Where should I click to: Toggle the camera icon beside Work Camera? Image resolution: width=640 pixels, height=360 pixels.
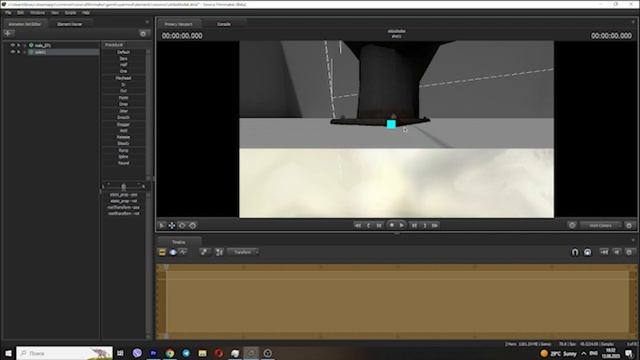572,225
